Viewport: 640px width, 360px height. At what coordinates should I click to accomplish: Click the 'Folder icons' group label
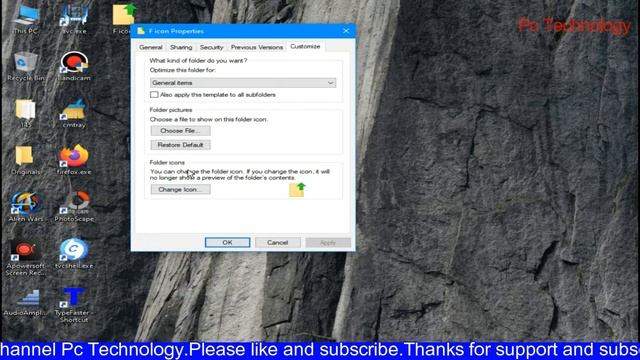pyautogui.click(x=167, y=162)
